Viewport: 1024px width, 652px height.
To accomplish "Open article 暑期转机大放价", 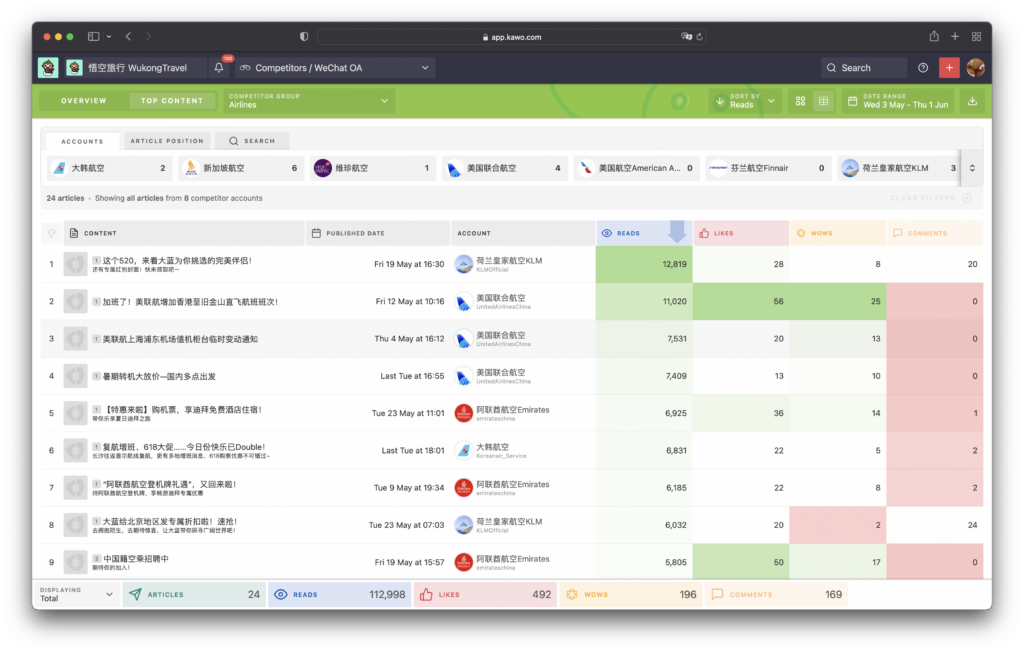I will click(159, 376).
